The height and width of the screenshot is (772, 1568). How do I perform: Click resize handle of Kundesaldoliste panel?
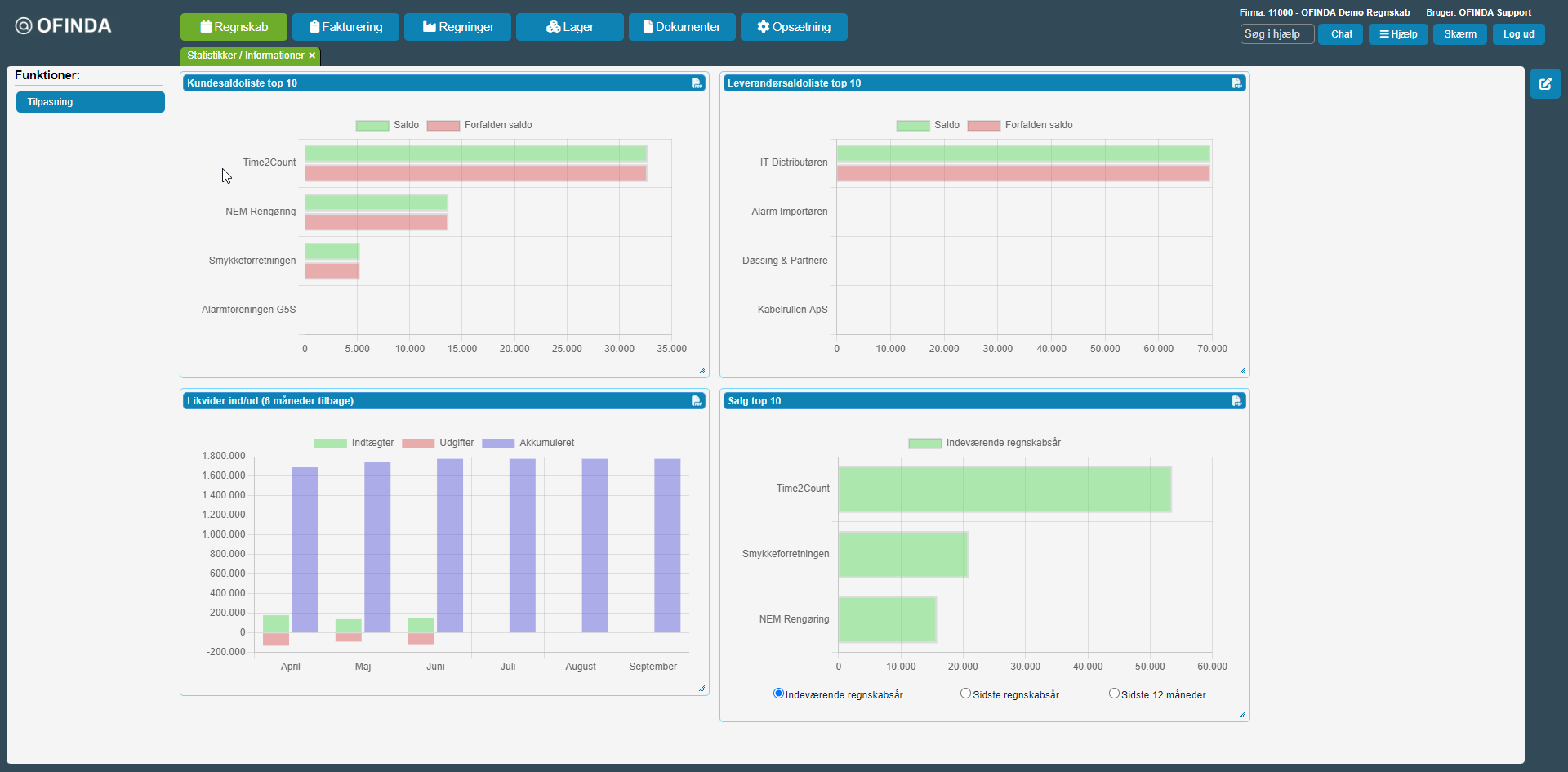click(702, 371)
